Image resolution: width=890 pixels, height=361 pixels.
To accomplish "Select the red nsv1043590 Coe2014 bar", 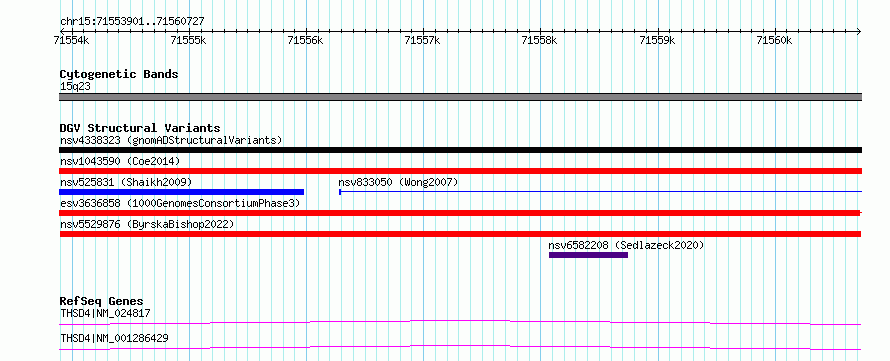I will pyautogui.click(x=460, y=171).
